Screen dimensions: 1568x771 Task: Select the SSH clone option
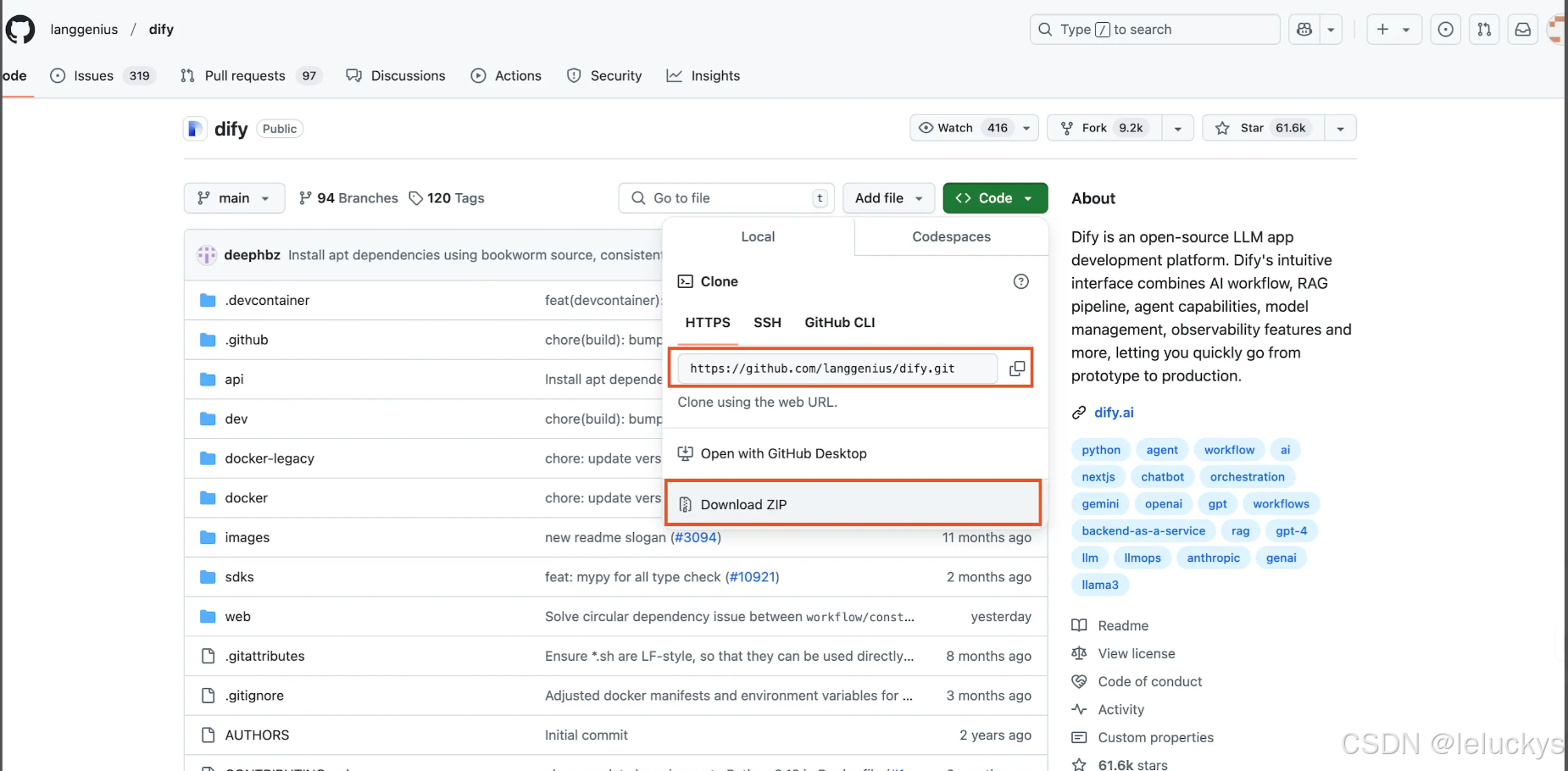(767, 323)
